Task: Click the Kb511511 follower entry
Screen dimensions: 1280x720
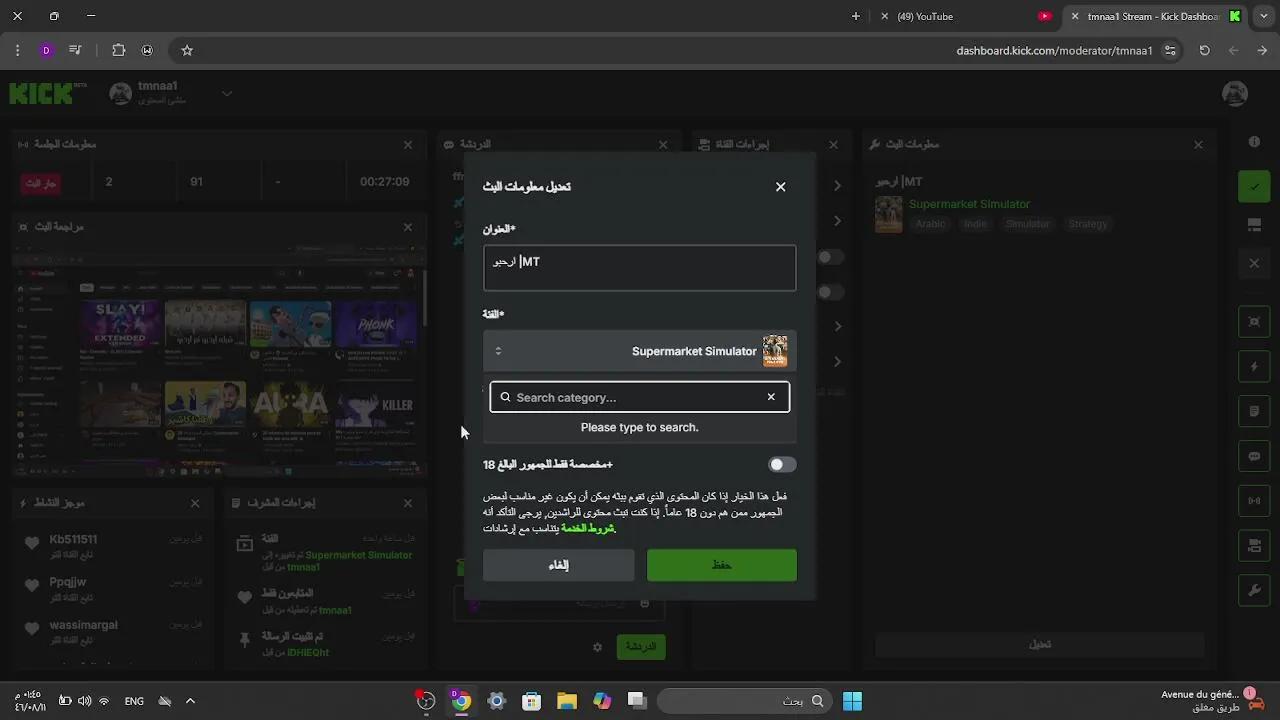Action: pyautogui.click(x=111, y=546)
